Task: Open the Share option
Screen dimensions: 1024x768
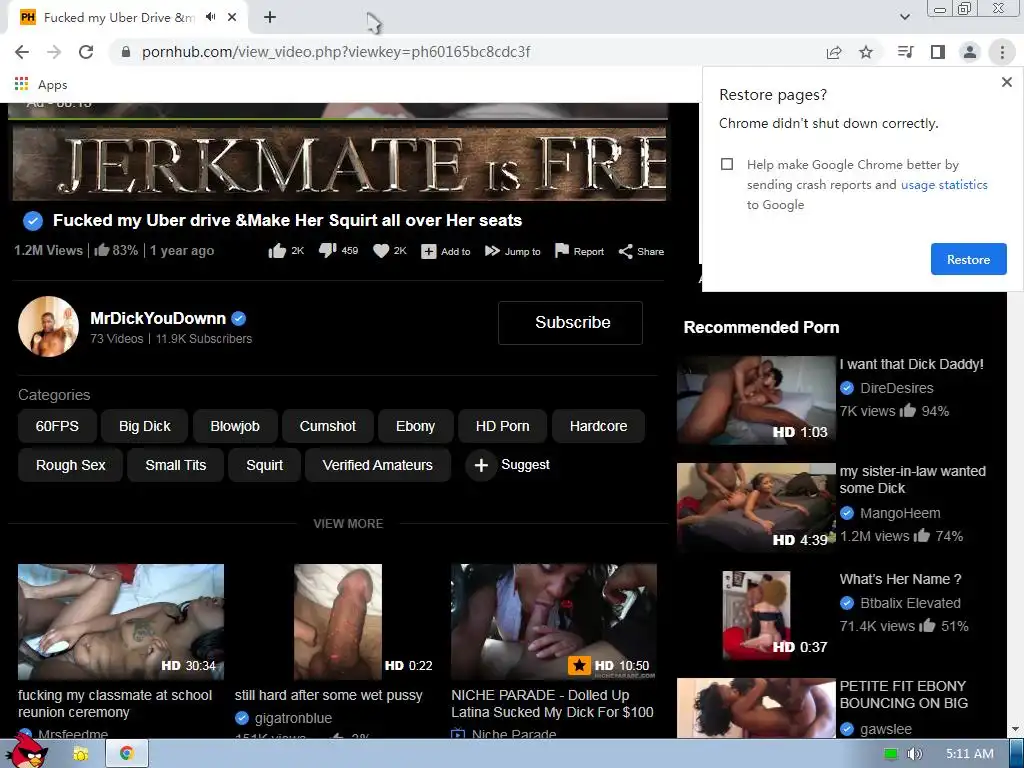Action: 641,251
